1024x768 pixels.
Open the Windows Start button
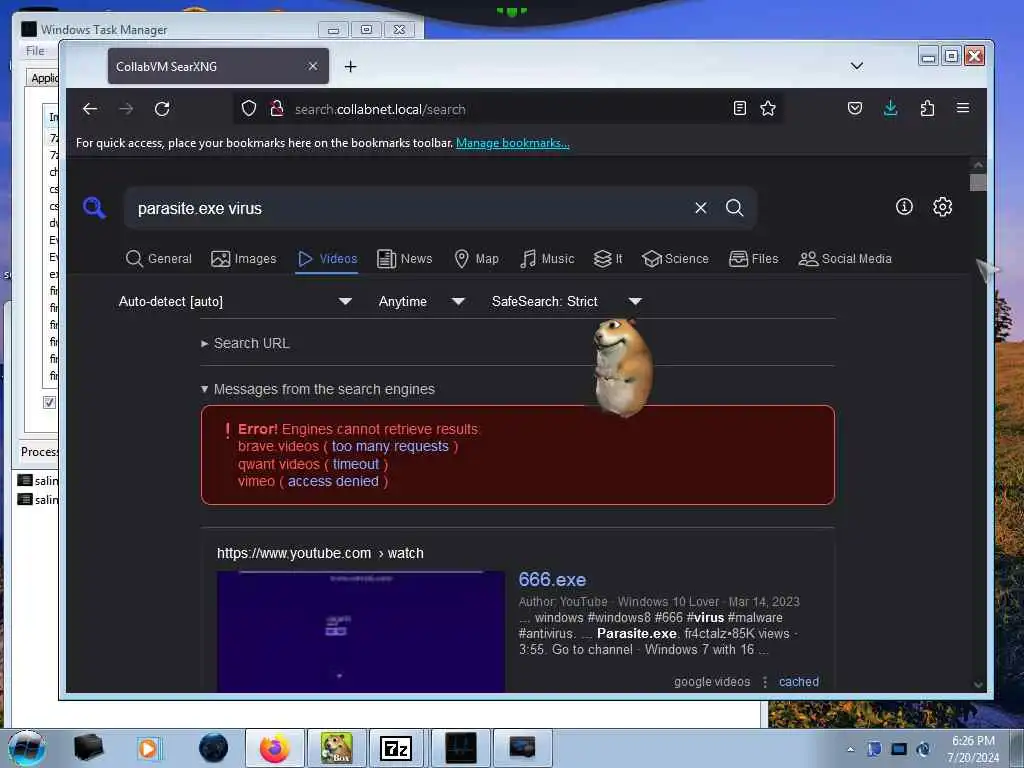point(27,748)
